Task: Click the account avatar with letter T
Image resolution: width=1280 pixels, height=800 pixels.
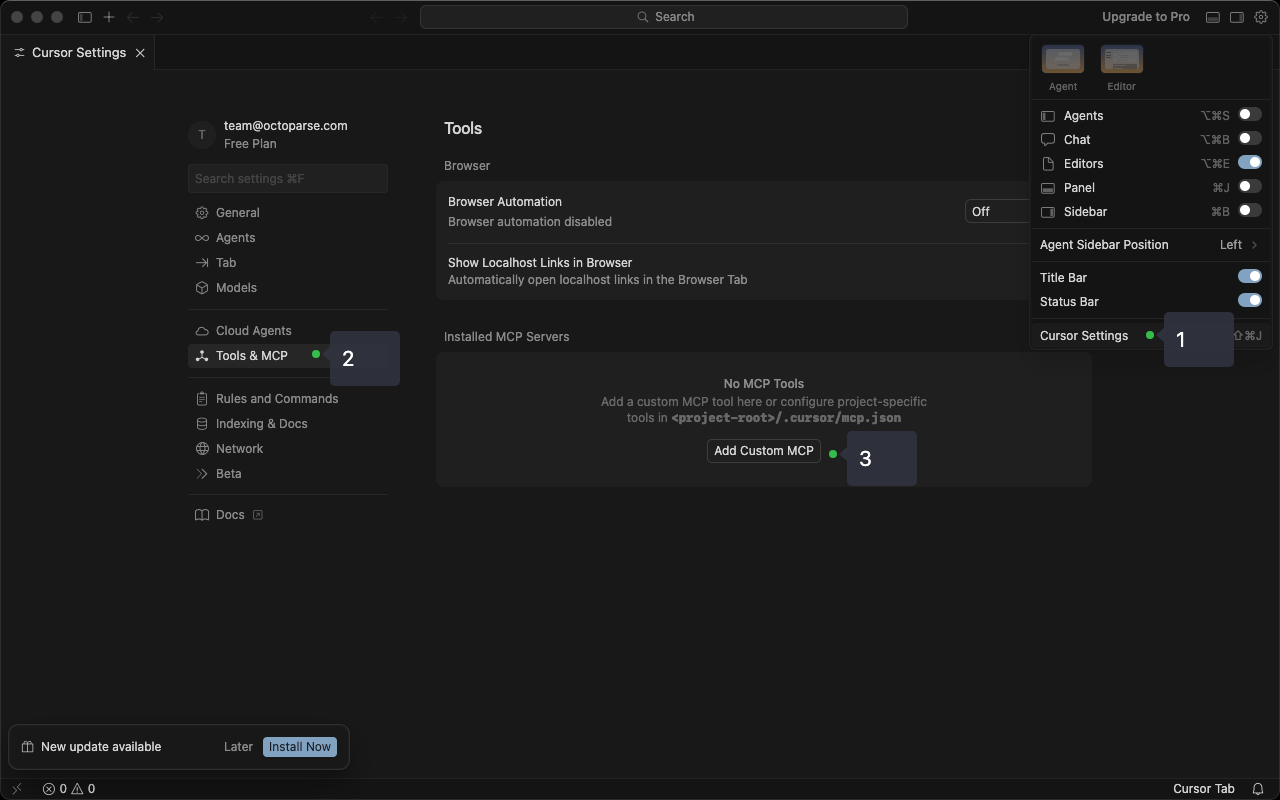Action: click(x=201, y=134)
